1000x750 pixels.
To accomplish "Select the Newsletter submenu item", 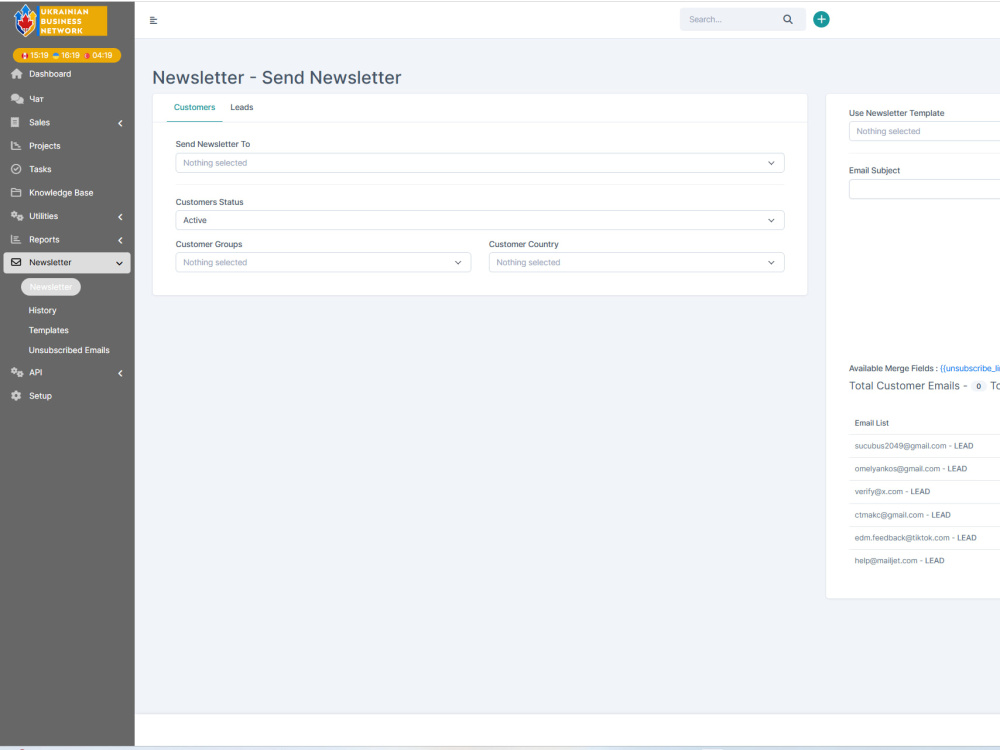I will [51, 287].
